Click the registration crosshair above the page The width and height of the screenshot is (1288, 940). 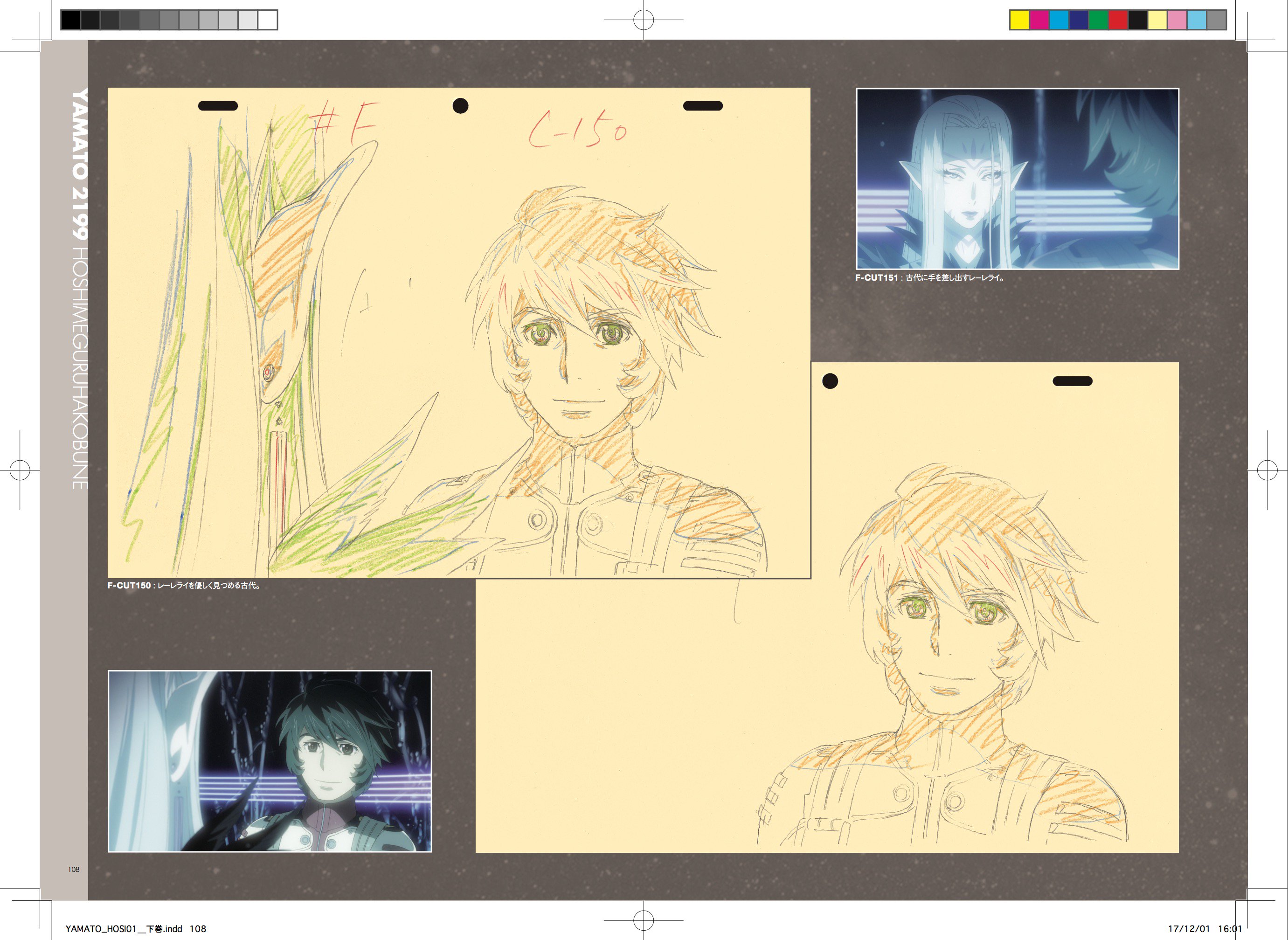tap(644, 20)
